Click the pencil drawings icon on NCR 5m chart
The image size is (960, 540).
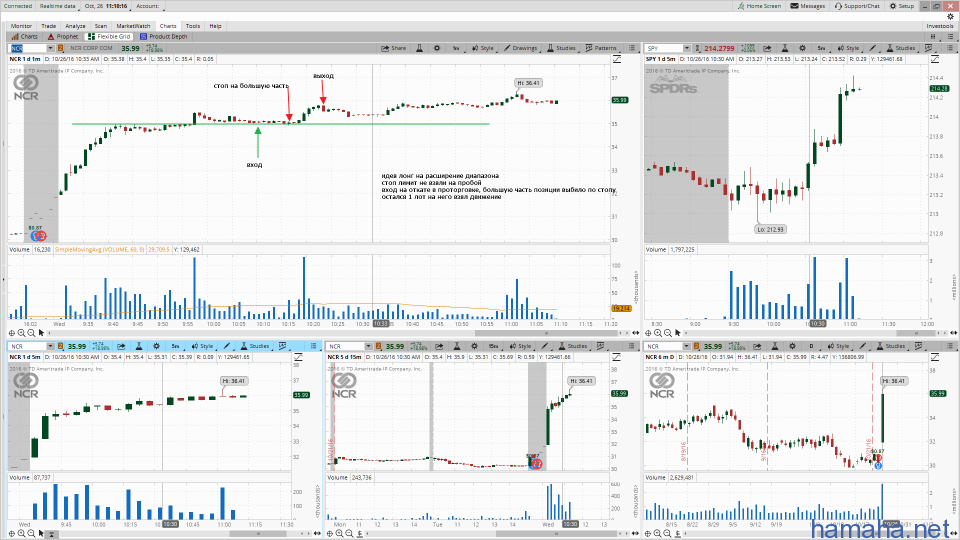pos(227,346)
